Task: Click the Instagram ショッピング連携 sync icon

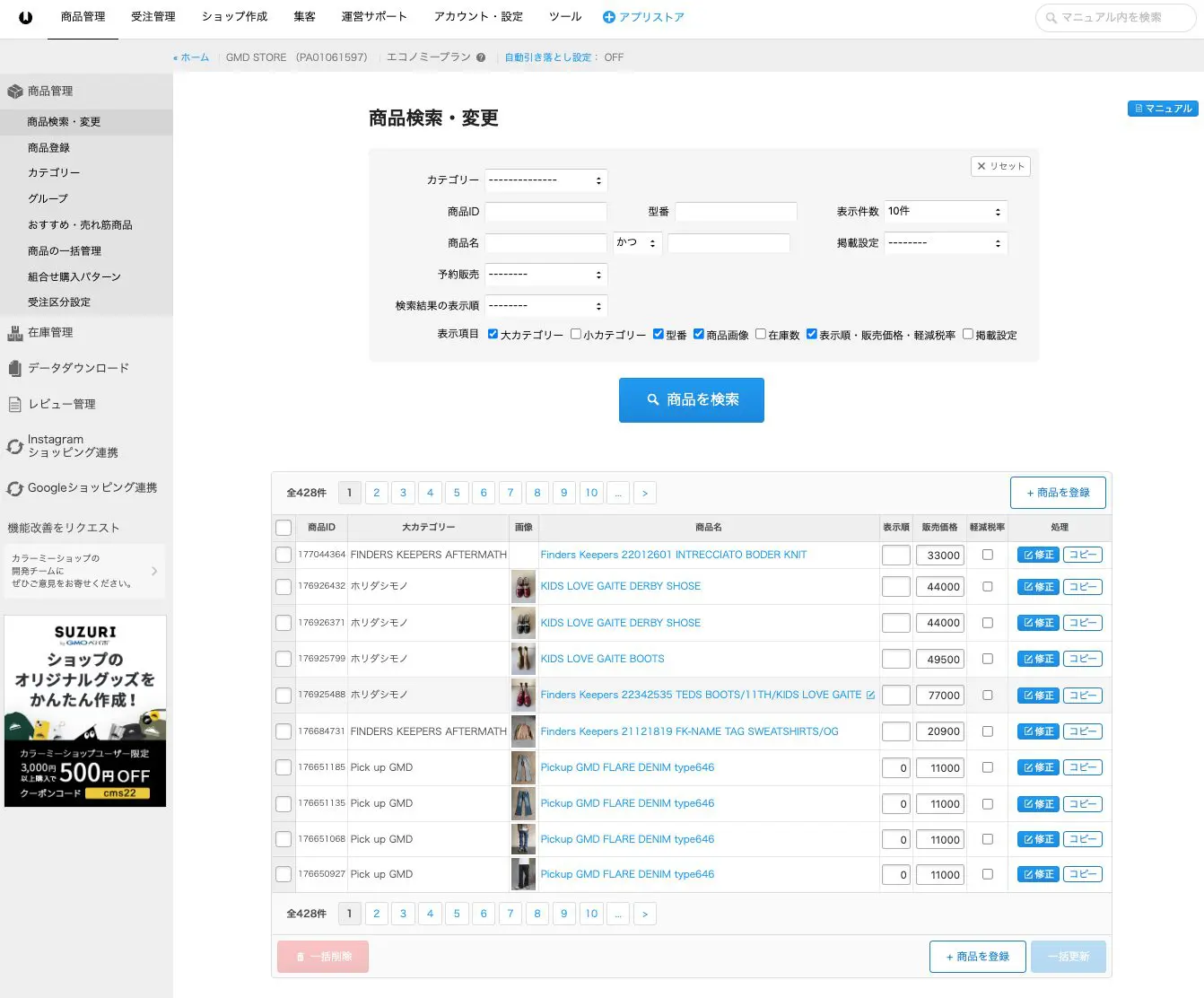Action: tap(14, 446)
